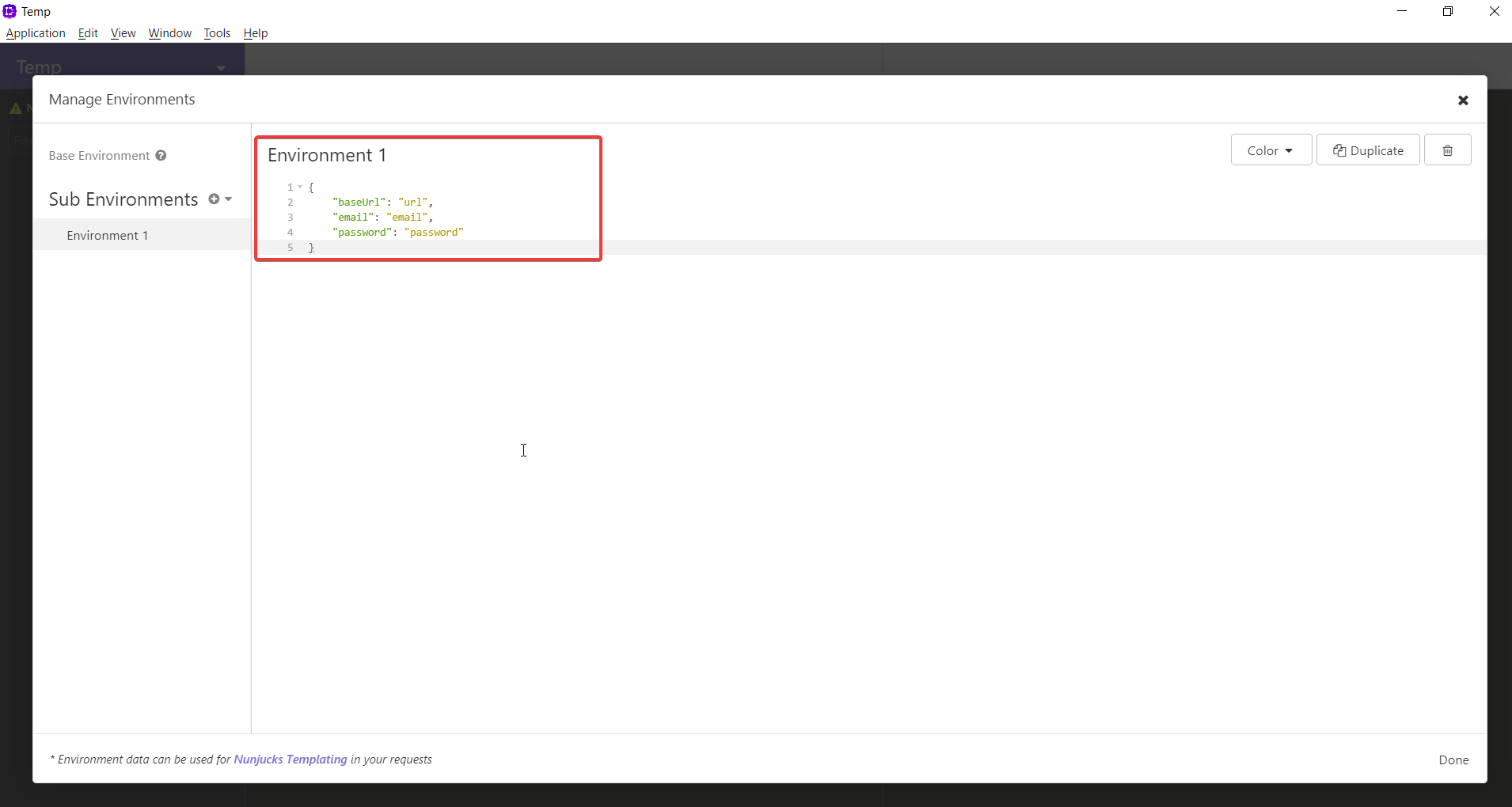Select Base Environment in the sidebar

[x=99, y=156]
